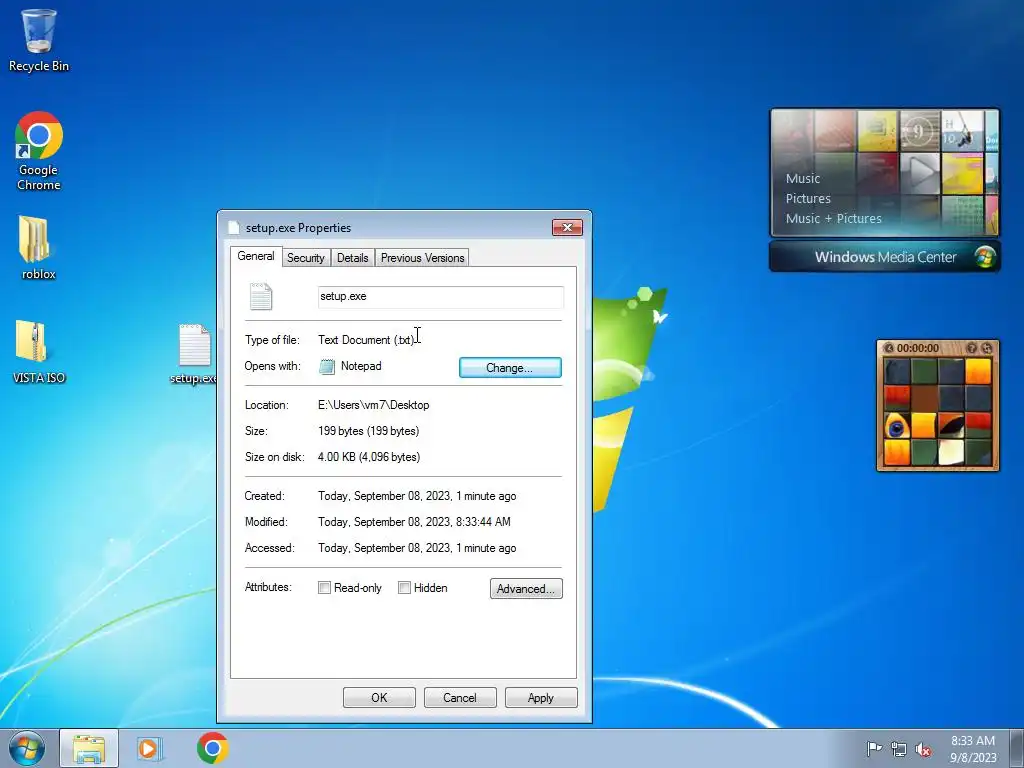The width and height of the screenshot is (1024, 768).
Task: Switch to the Security tab
Action: [306, 258]
